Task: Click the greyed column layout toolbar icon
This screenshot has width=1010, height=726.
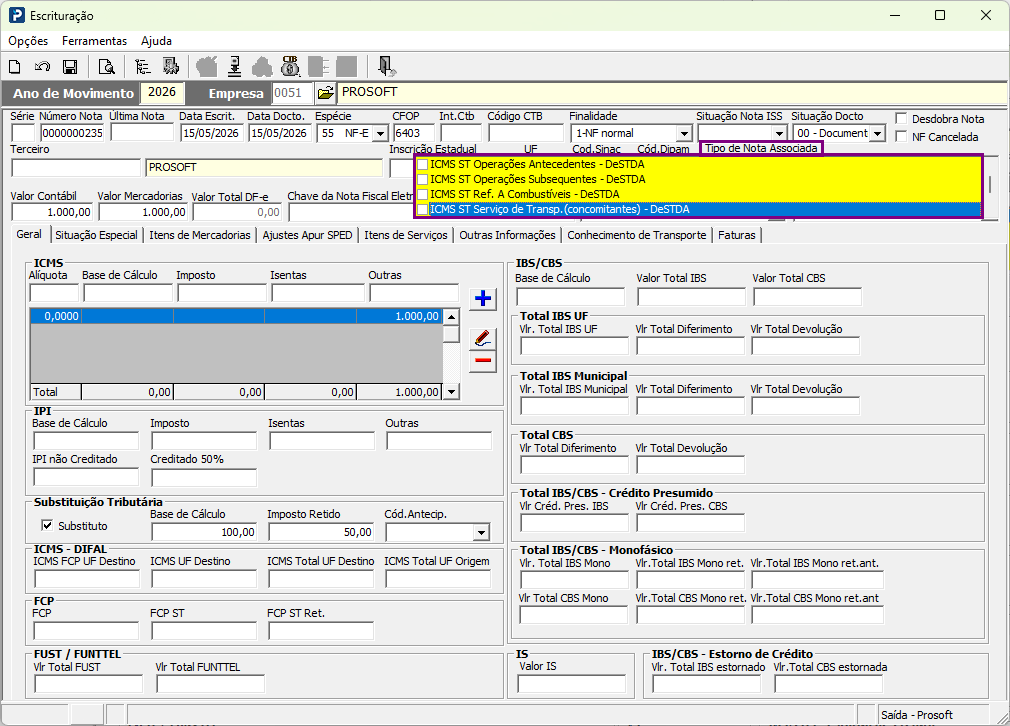Action: click(x=318, y=66)
